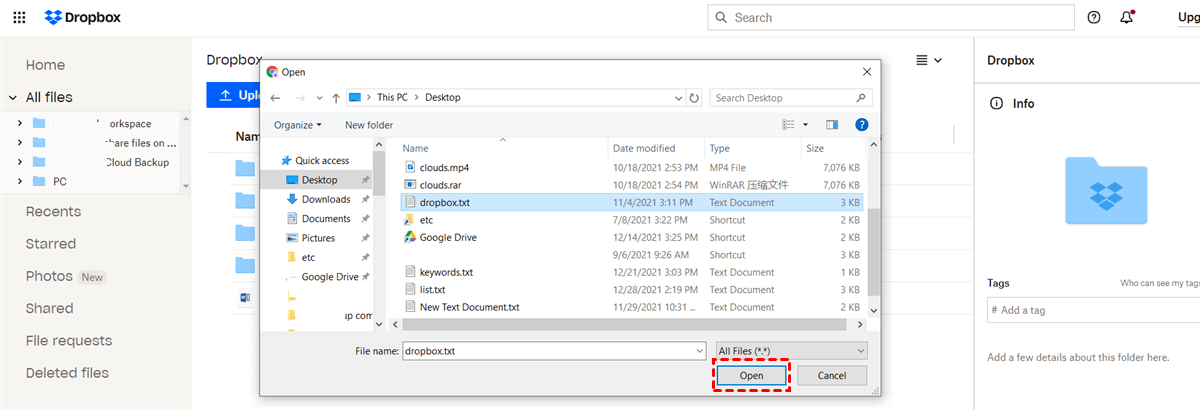Toggle the preview pane icon
Viewport: 1200px width, 410px height.
(x=832, y=125)
